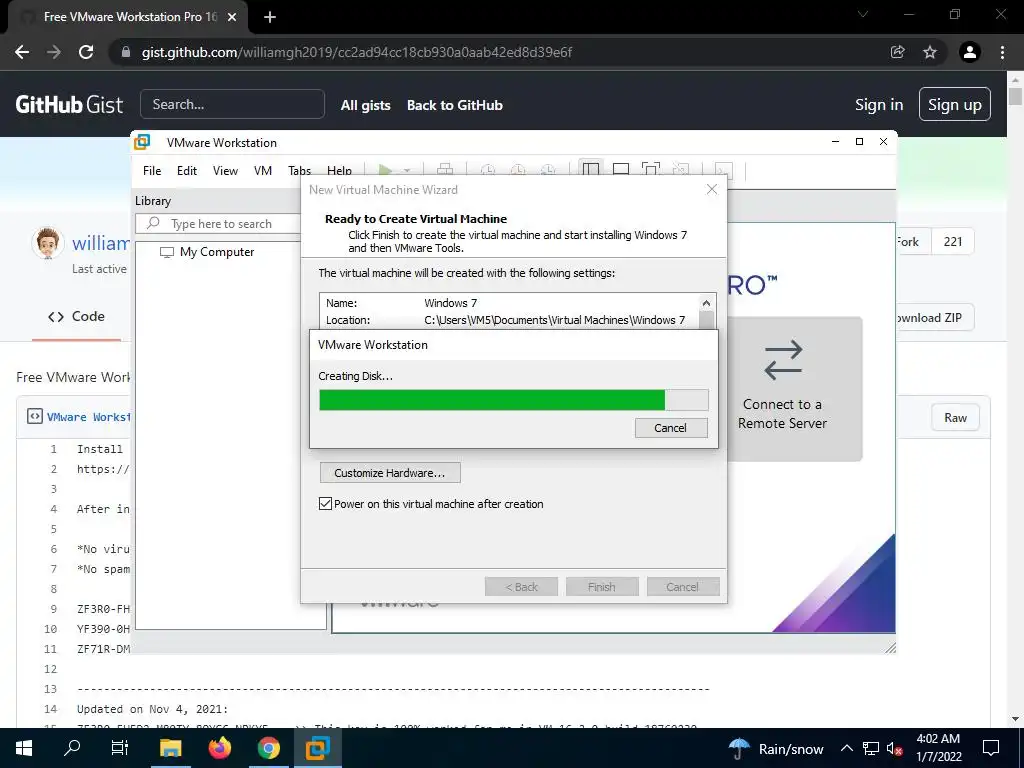Click the wizard's Finish button
This screenshot has height=768, width=1024.
pyautogui.click(x=601, y=586)
